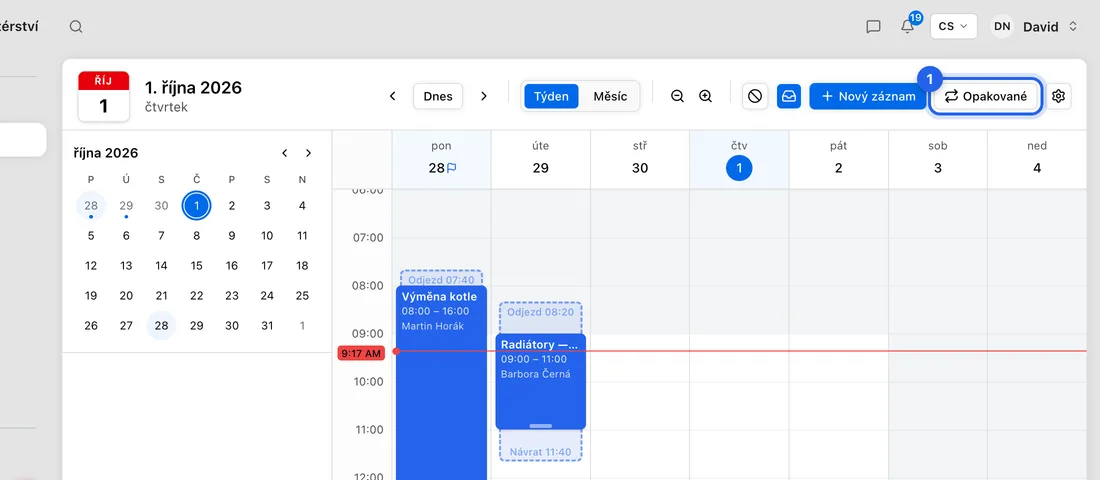
Task: Zoom in the calendar
Action: pos(706,96)
